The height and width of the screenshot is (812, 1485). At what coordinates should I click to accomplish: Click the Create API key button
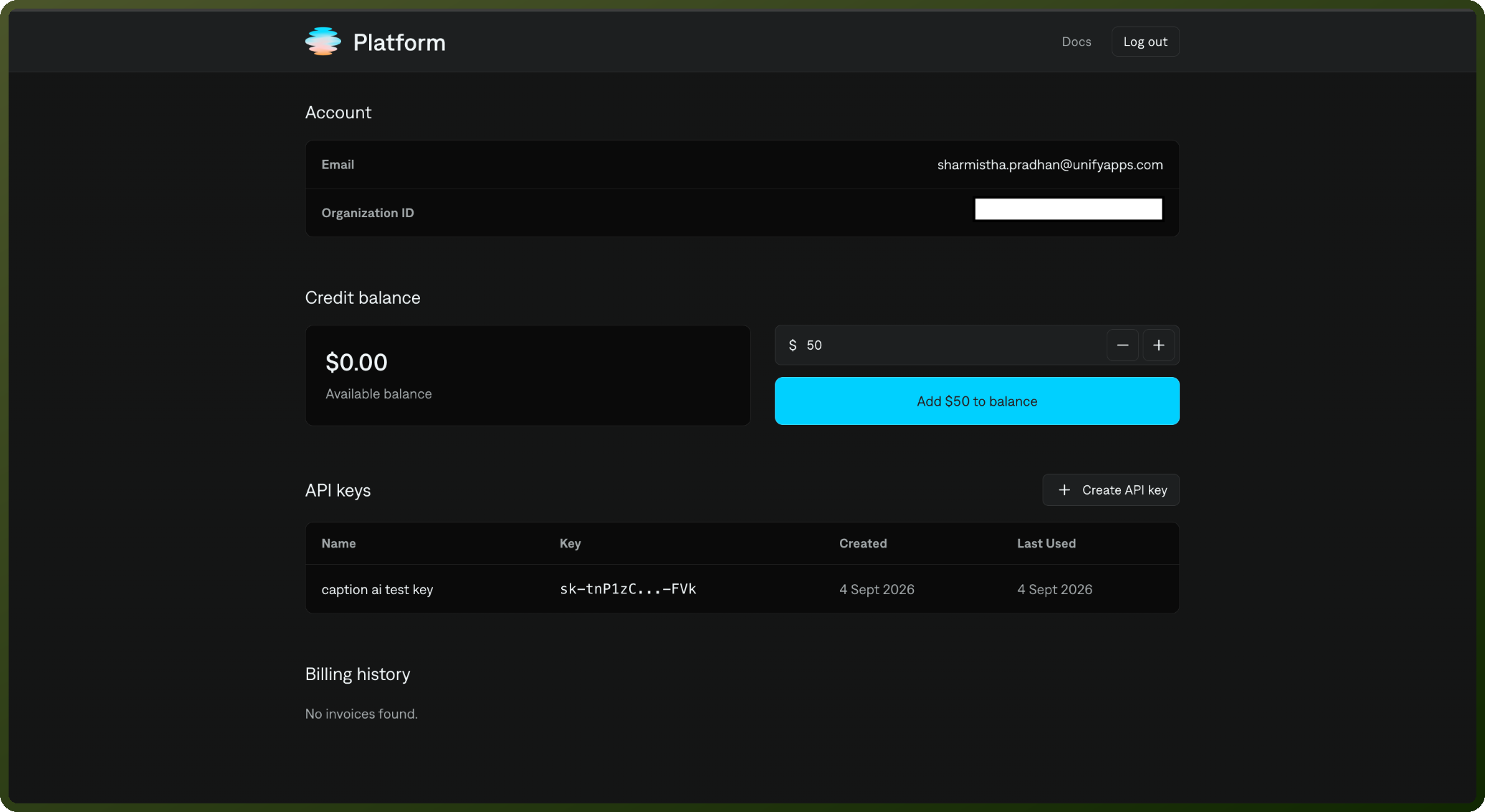(1110, 490)
